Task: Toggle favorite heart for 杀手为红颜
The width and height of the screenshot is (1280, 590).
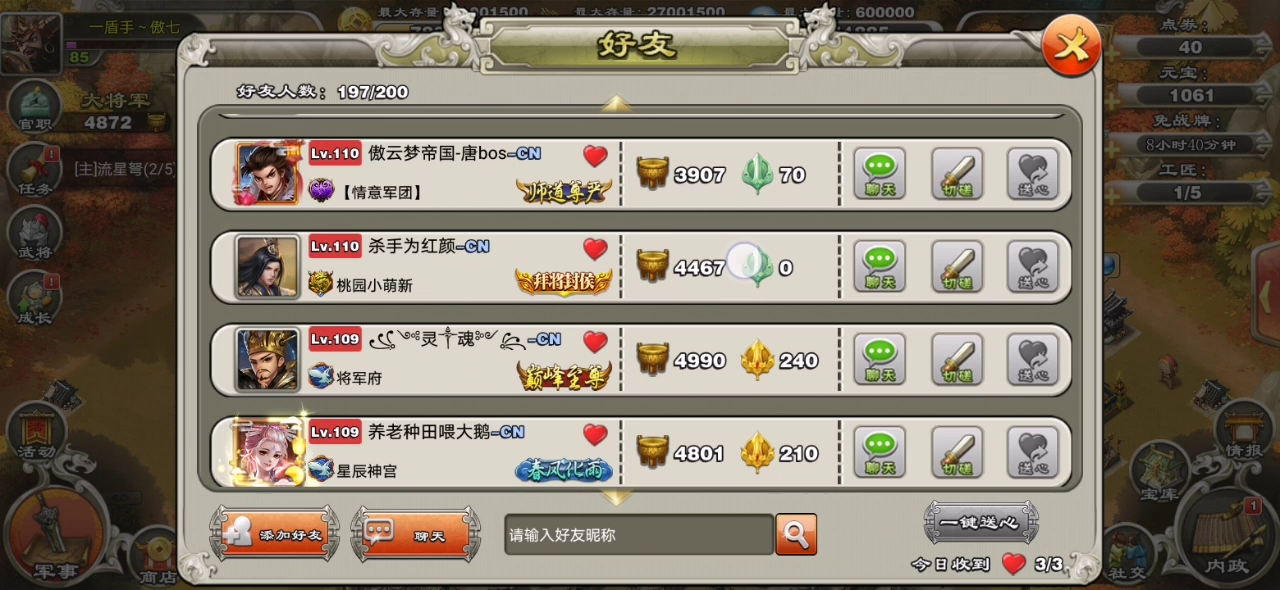Action: click(x=595, y=249)
